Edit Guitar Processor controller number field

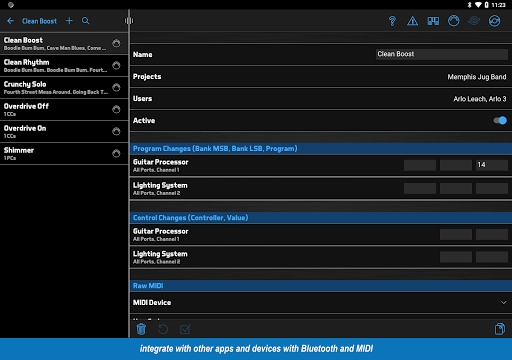pyautogui.click(x=456, y=234)
